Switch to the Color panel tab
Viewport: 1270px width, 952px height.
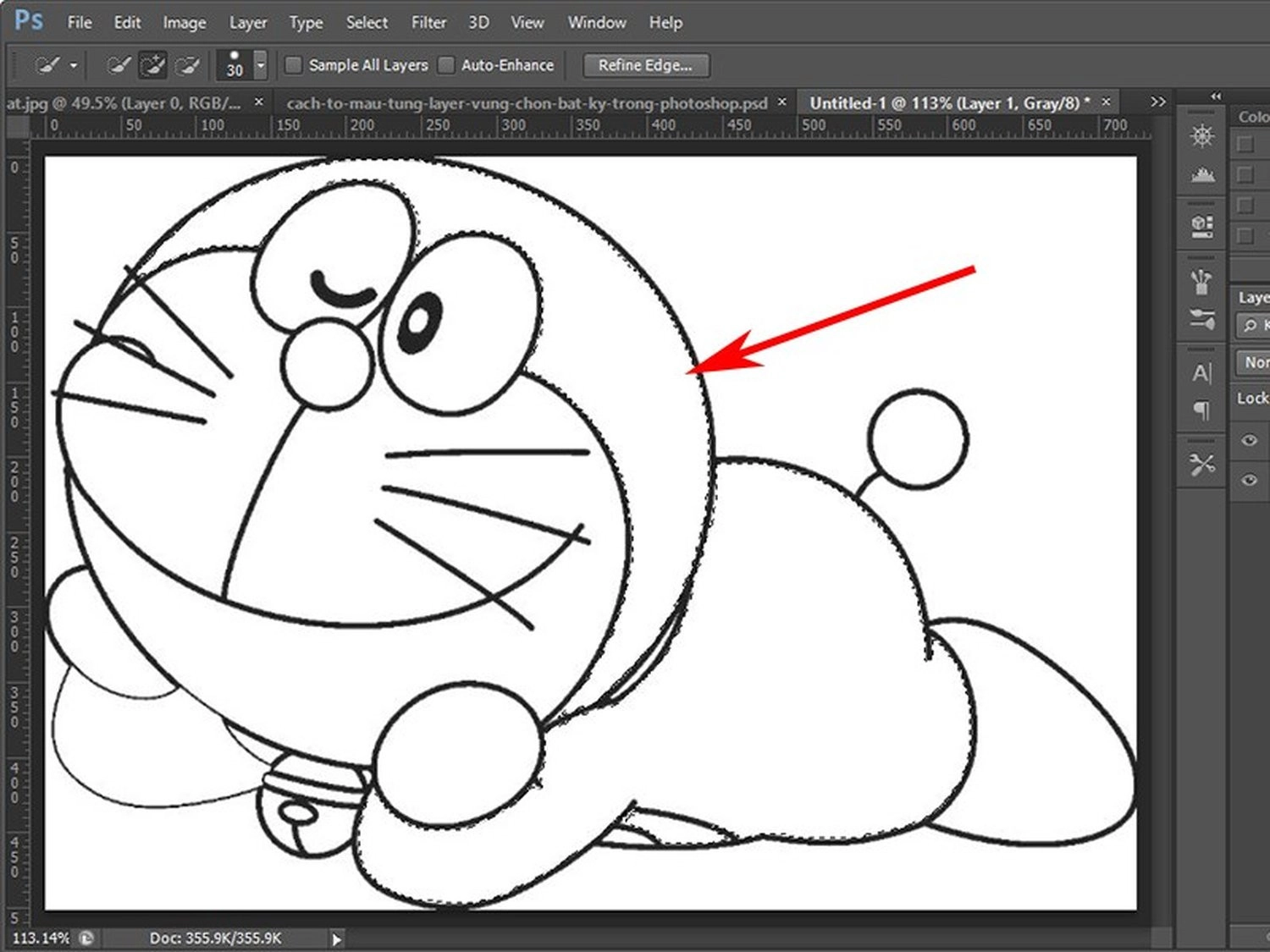click(x=1253, y=117)
